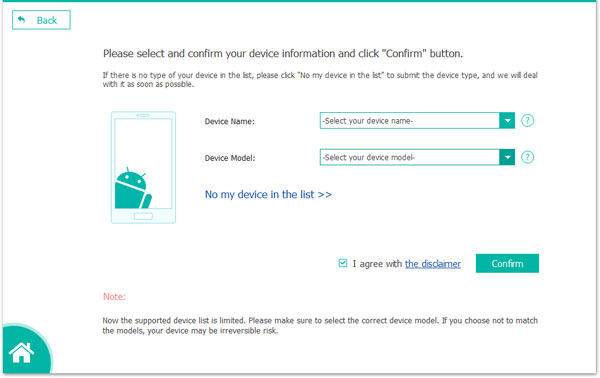The height and width of the screenshot is (378, 600).
Task: Go to the home screen icon
Action: [21, 353]
